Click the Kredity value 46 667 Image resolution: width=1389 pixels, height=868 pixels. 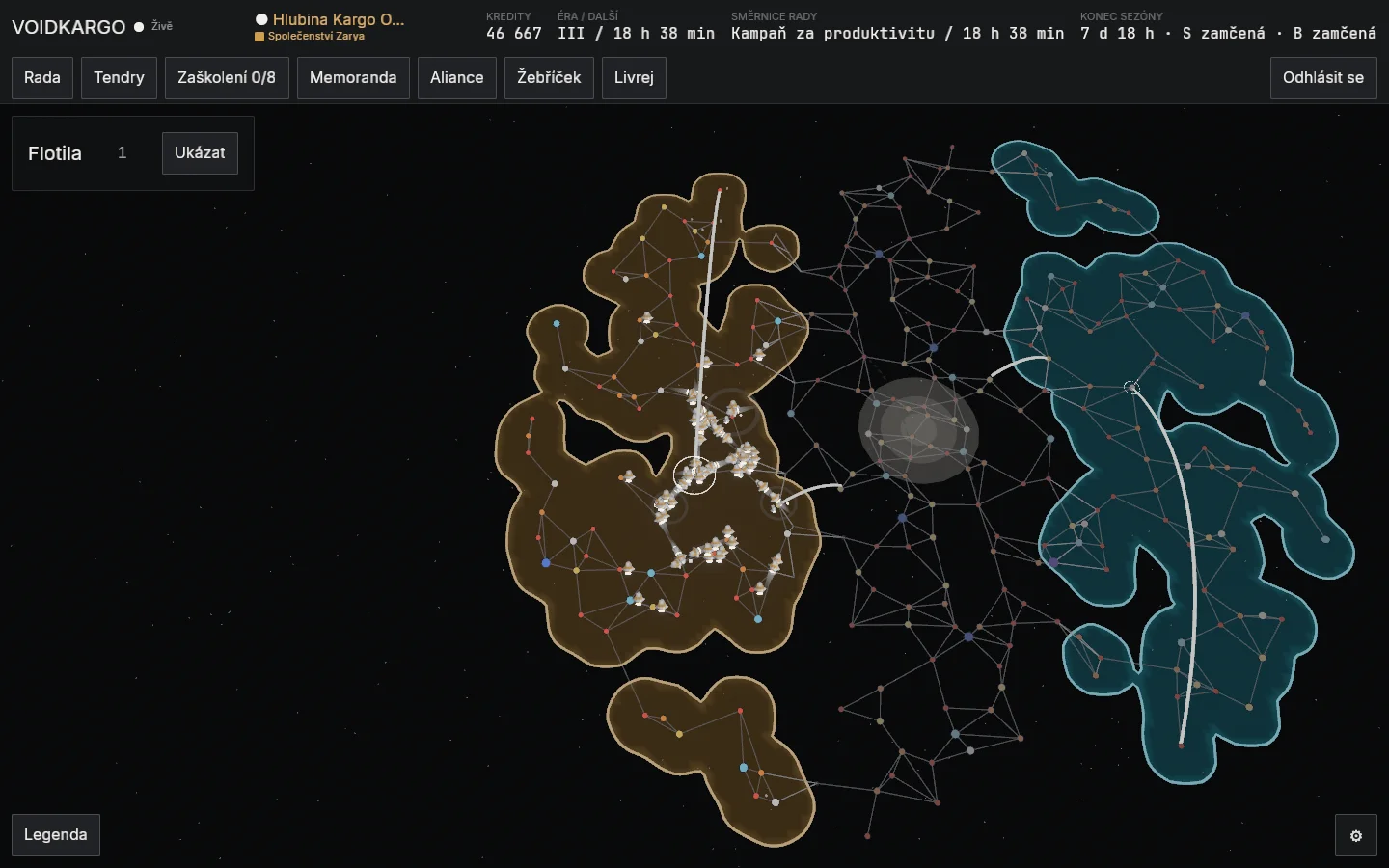point(514,33)
